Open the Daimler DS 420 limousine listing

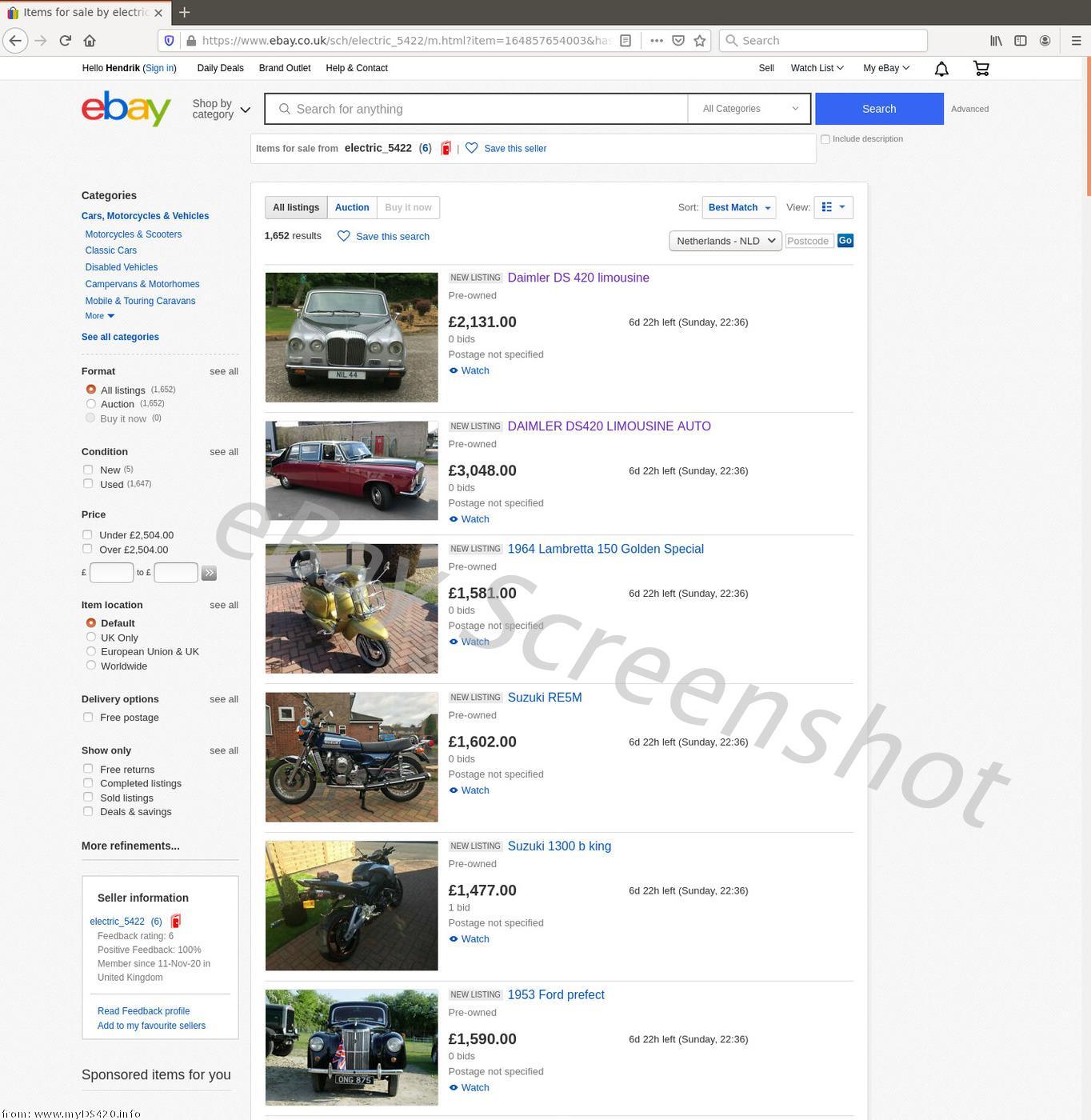coord(577,278)
